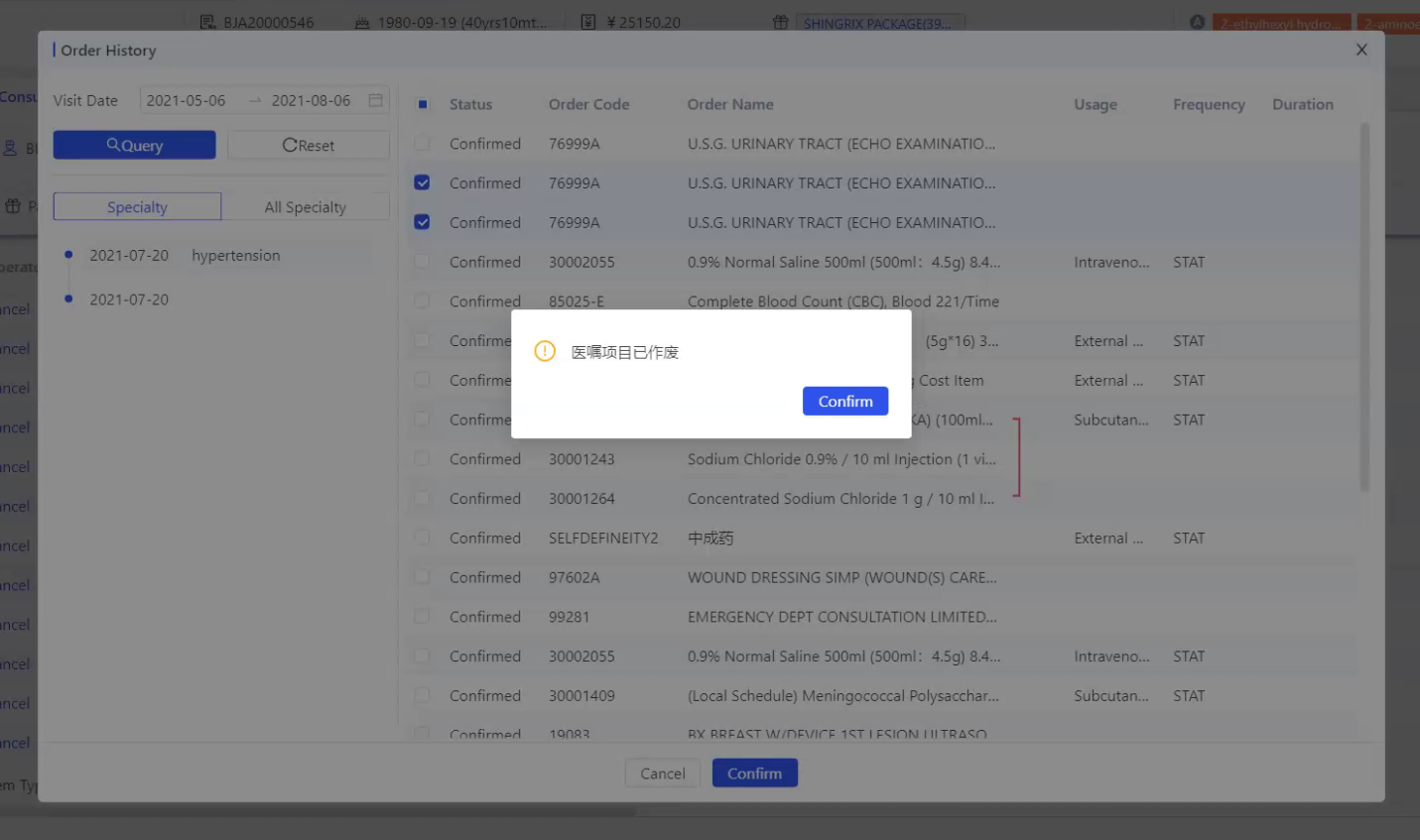The height and width of the screenshot is (840, 1420).
Task: Click the circular arrow icon inside Reset
Action: click(x=293, y=145)
